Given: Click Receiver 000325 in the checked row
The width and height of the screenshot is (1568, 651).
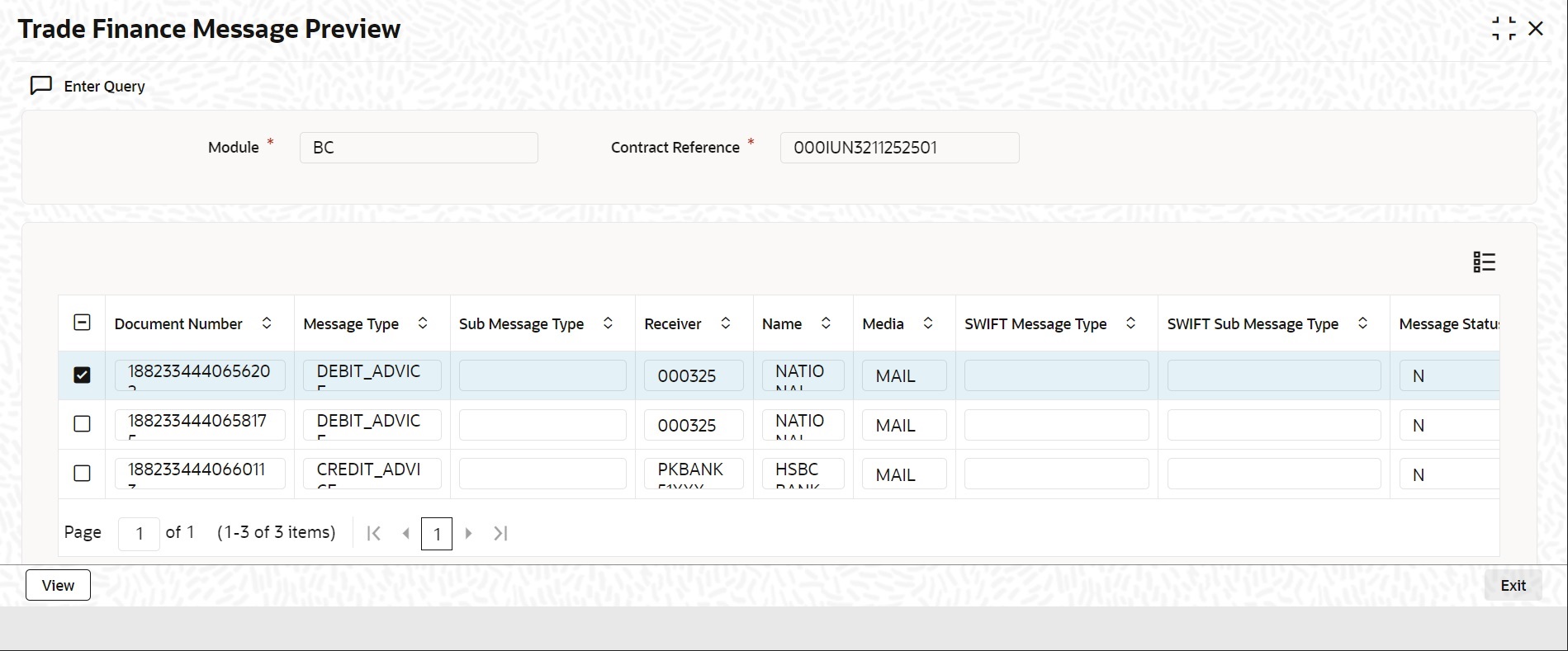Looking at the screenshot, I should 694,375.
